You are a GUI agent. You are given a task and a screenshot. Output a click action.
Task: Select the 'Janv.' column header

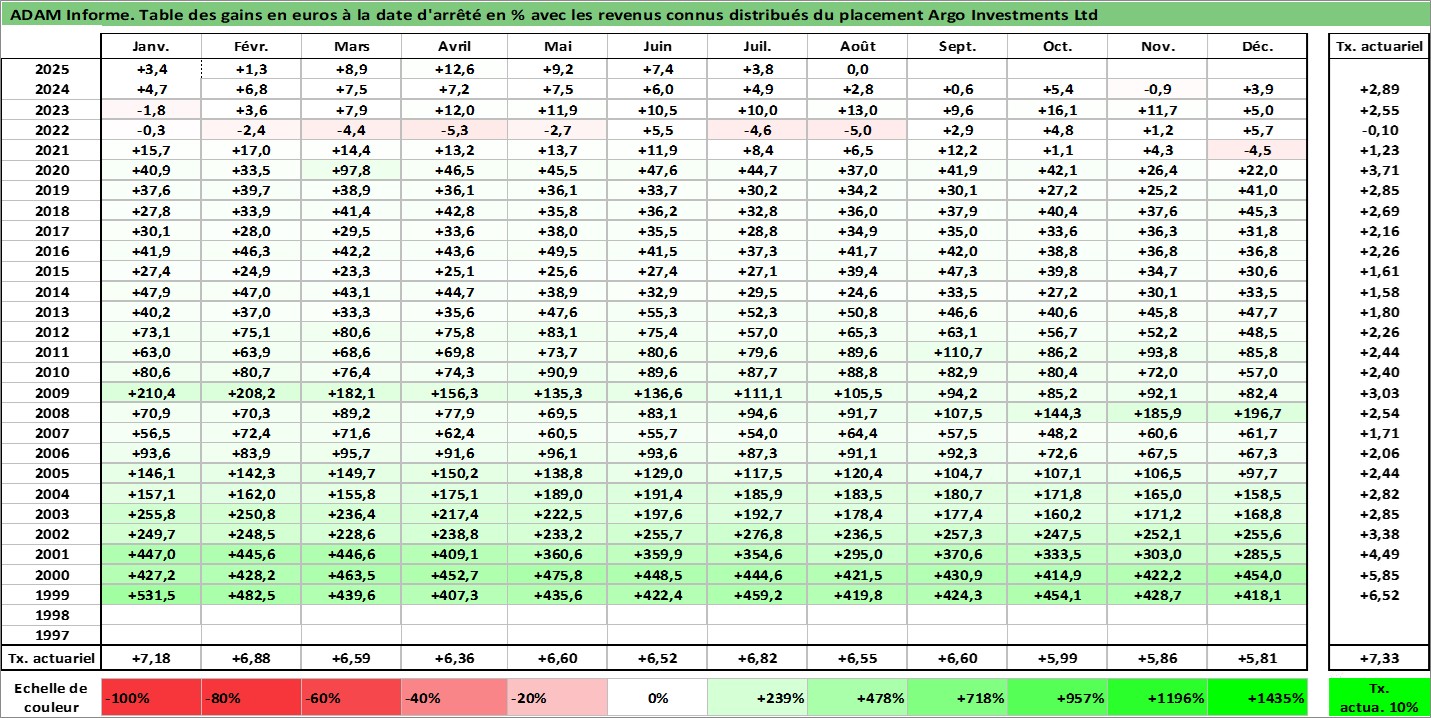pyautogui.click(x=152, y=47)
